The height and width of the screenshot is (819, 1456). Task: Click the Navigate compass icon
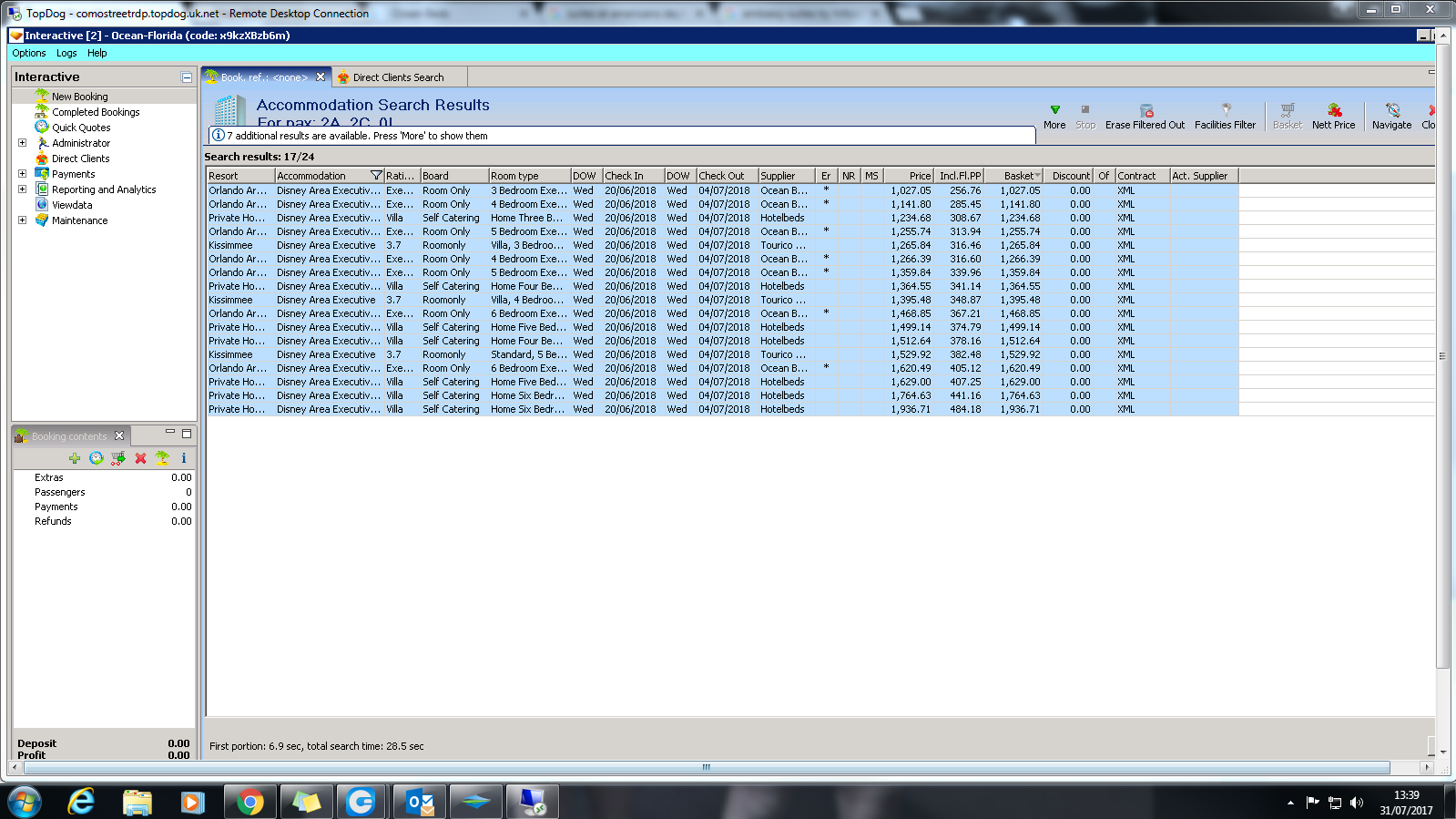click(1392, 109)
